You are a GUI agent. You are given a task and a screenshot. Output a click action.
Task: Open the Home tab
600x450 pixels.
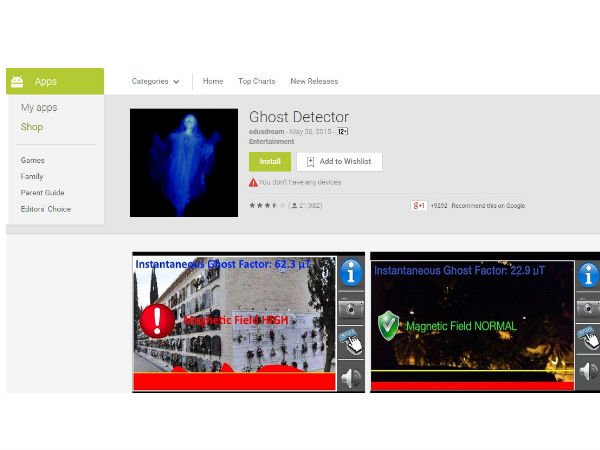(x=213, y=82)
